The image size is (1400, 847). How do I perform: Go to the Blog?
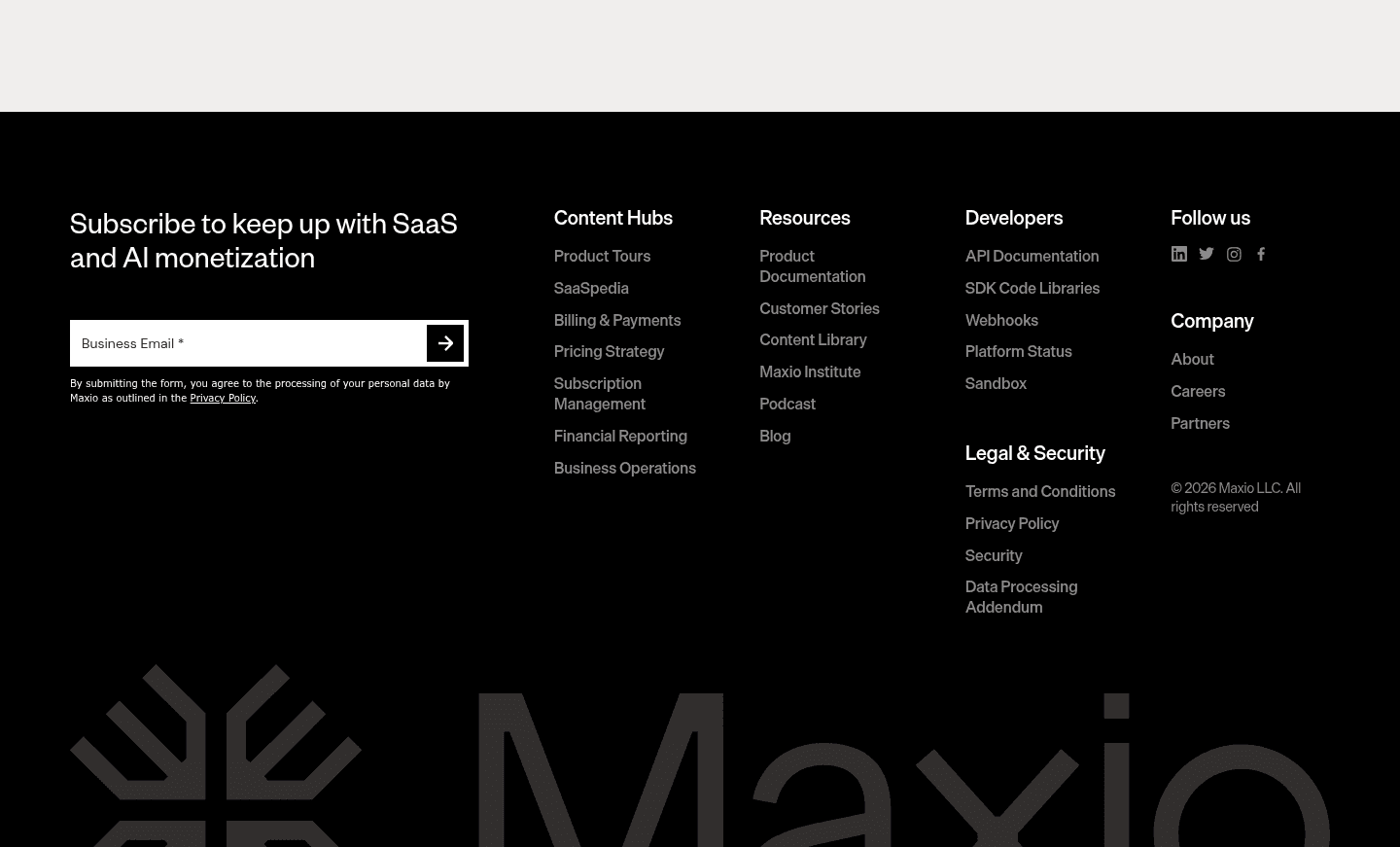tap(775, 436)
